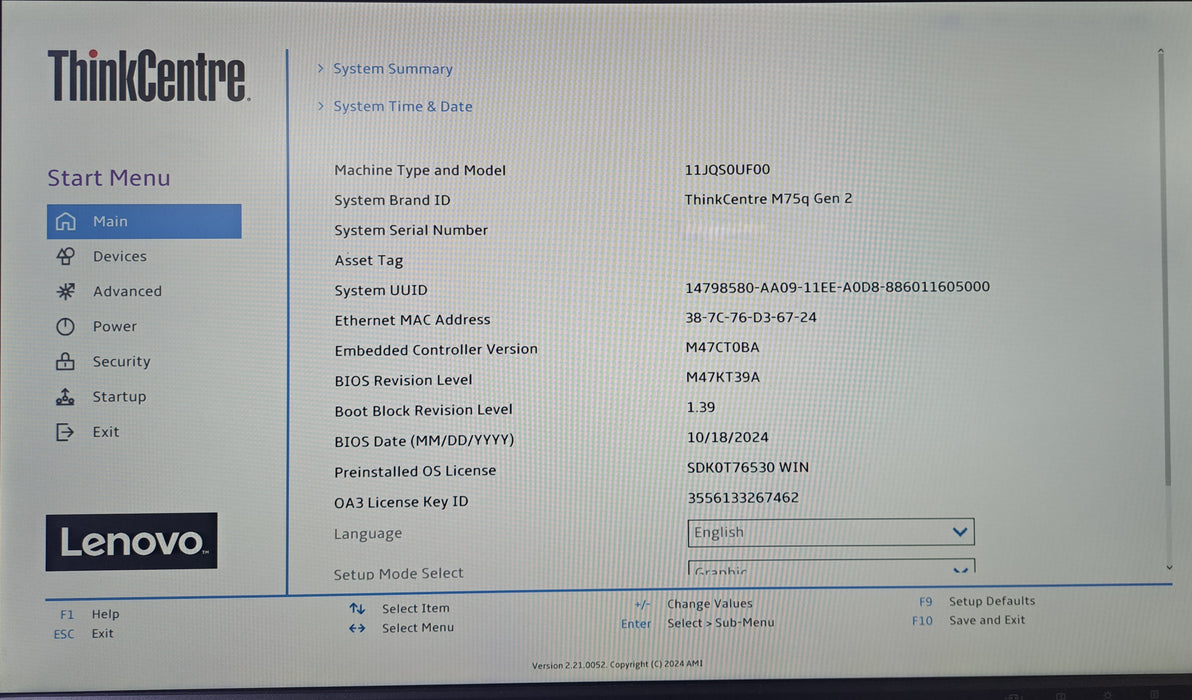Image resolution: width=1192 pixels, height=700 pixels.
Task: Click the Lenovo logo
Action: click(x=132, y=541)
